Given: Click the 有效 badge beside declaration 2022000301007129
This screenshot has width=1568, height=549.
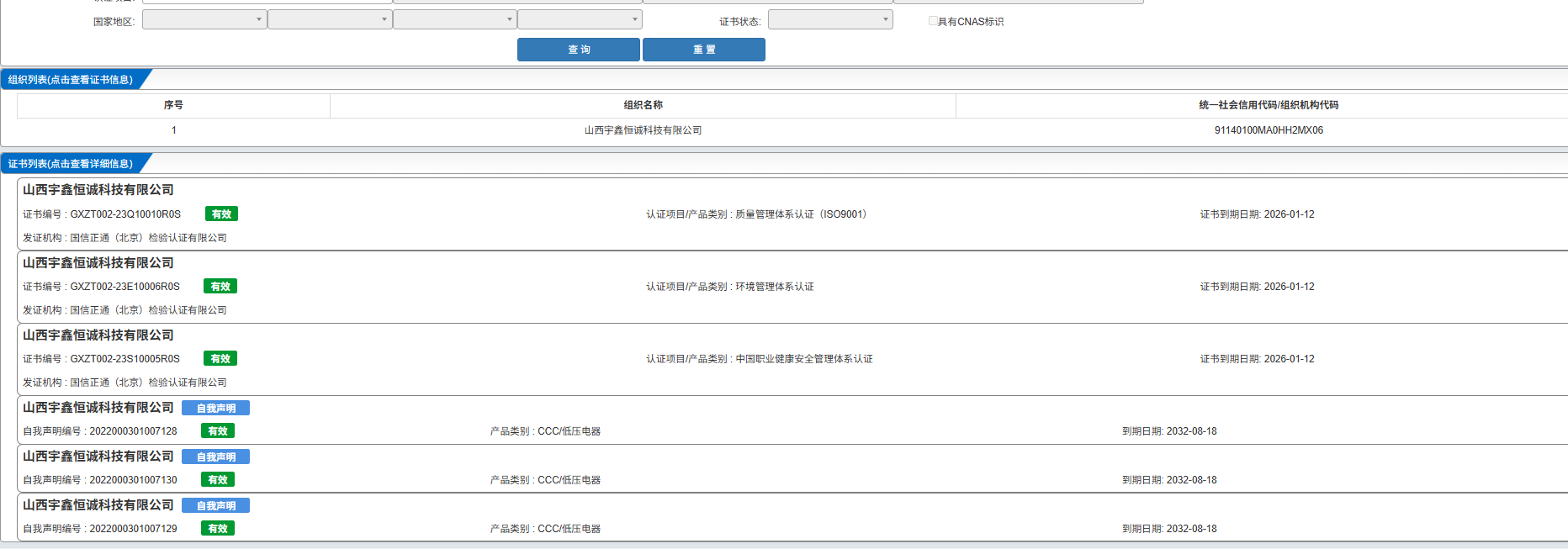Looking at the screenshot, I should coord(218,529).
